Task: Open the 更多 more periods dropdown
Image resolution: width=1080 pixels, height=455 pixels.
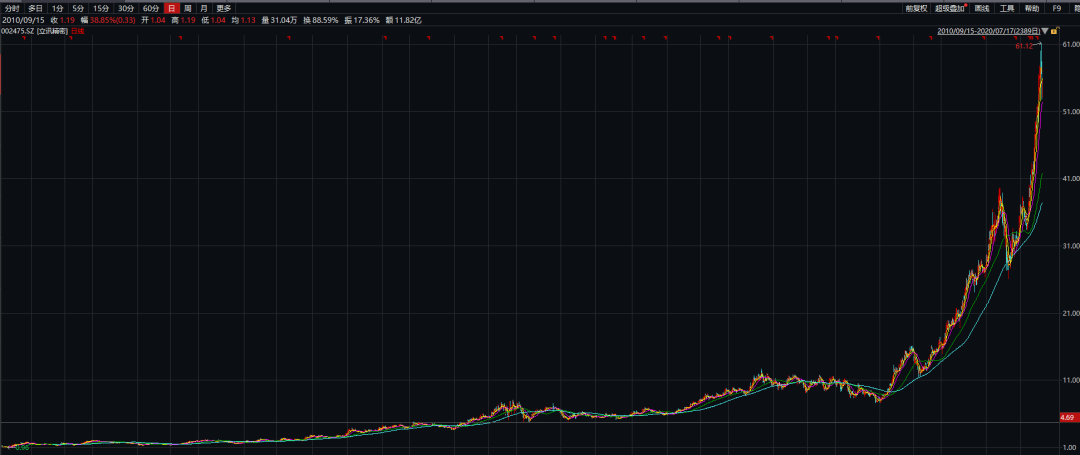Action: [x=223, y=8]
